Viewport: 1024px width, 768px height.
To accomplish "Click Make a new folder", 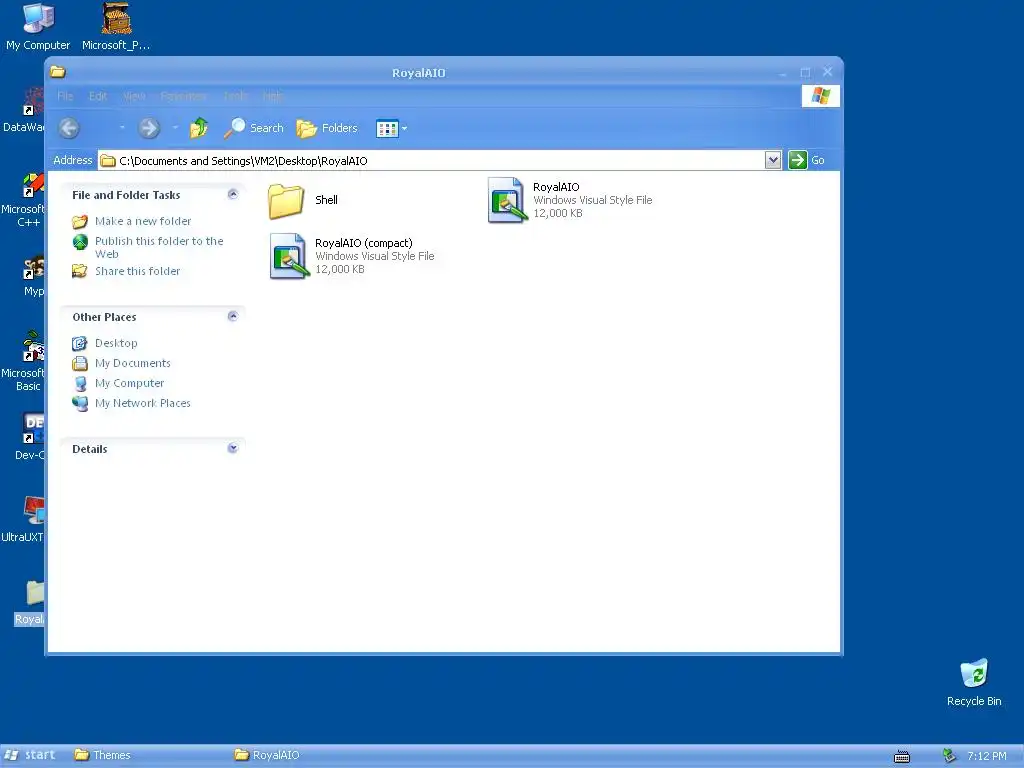I will point(143,221).
